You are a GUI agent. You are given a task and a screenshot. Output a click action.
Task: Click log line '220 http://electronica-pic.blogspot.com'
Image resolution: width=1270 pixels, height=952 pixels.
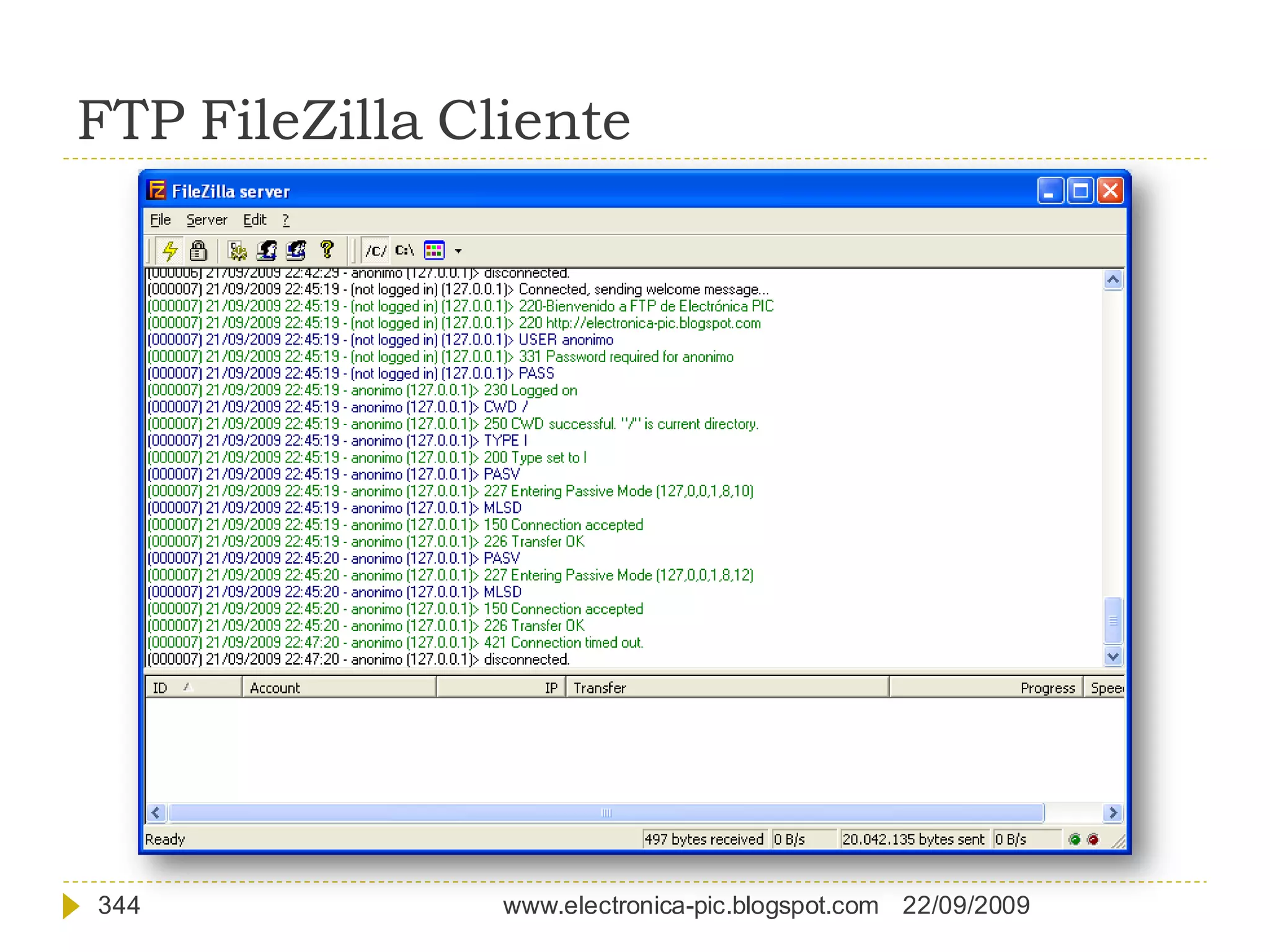pos(454,323)
